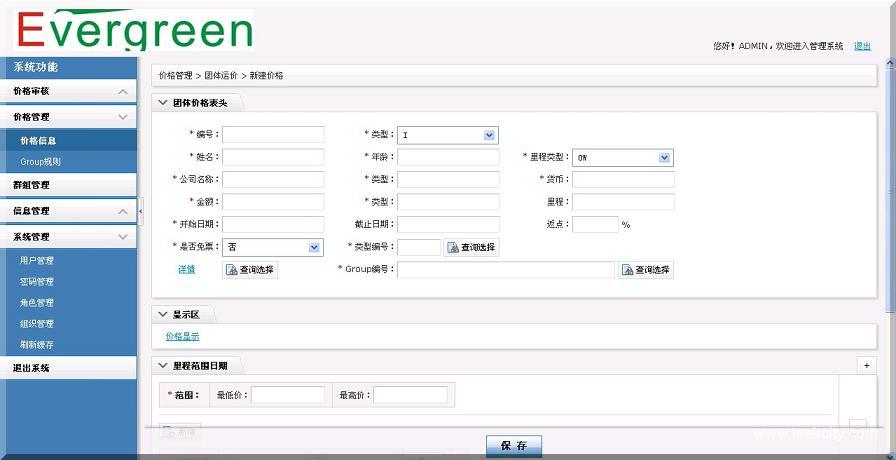Collapse the 显示区 section chevron
The image size is (896, 460).
click(x=163, y=315)
